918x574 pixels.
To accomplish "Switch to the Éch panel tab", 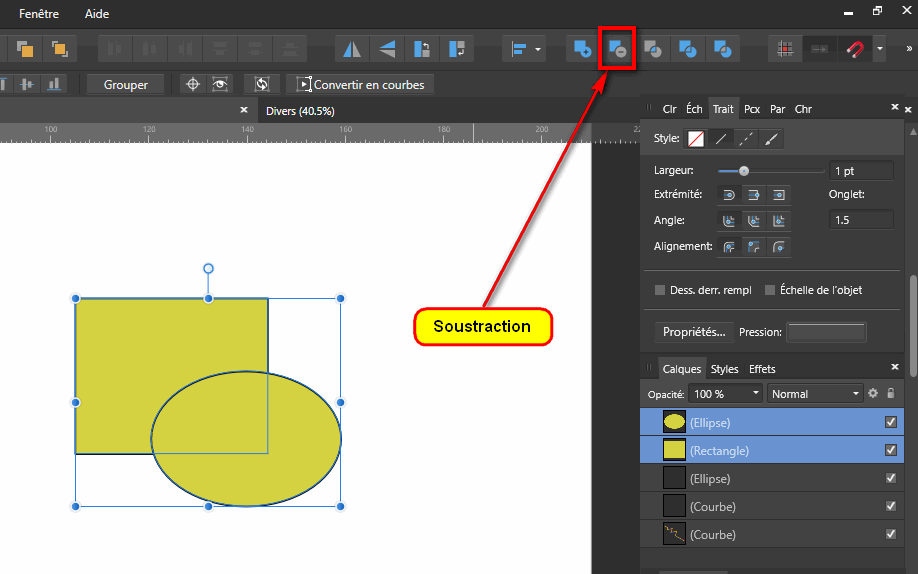I will coord(694,109).
